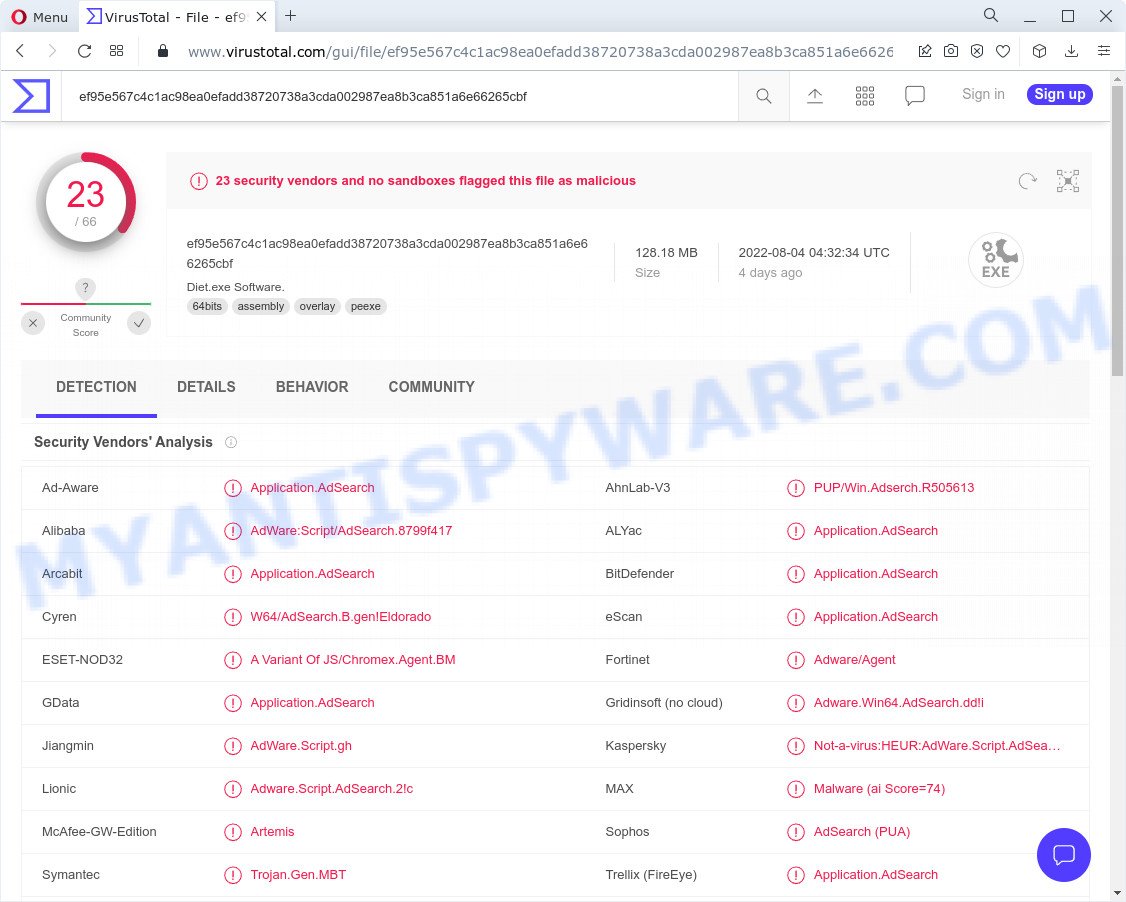Close the VirusTotal browser tab

tap(261, 17)
